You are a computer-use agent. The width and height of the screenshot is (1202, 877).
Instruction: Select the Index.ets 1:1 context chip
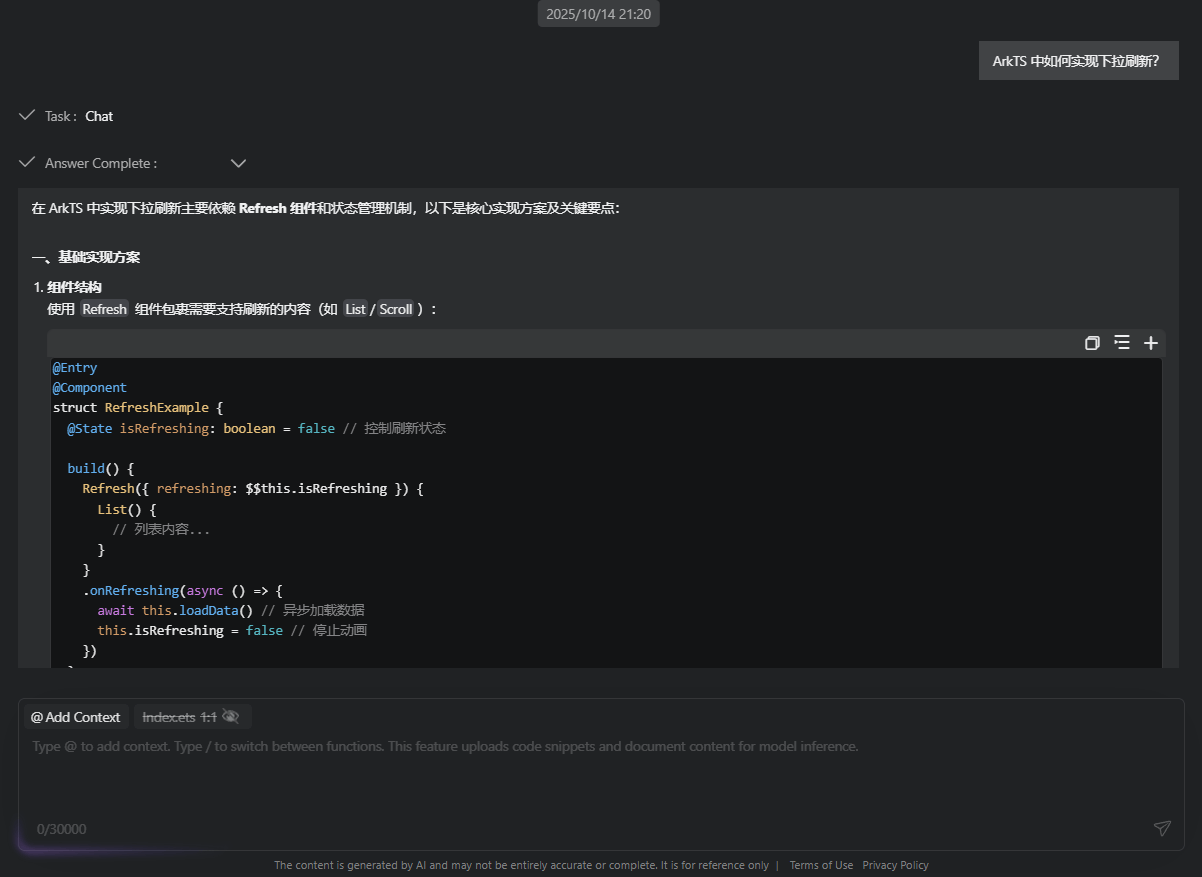click(x=179, y=717)
